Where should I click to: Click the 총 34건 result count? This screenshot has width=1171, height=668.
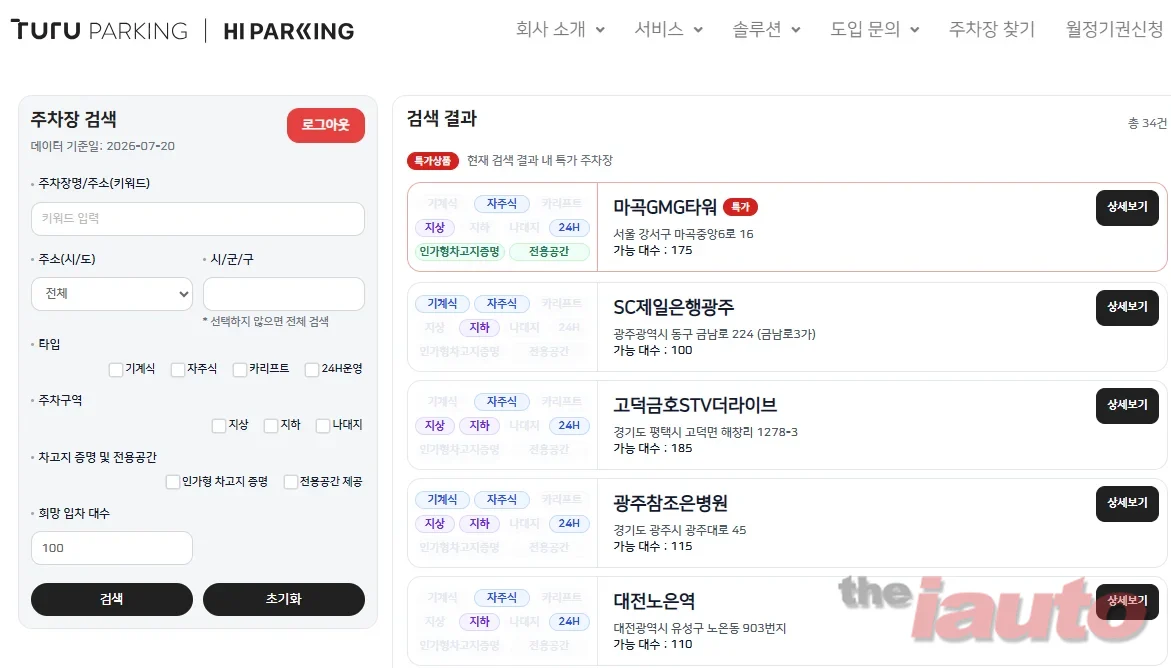(x=1146, y=123)
